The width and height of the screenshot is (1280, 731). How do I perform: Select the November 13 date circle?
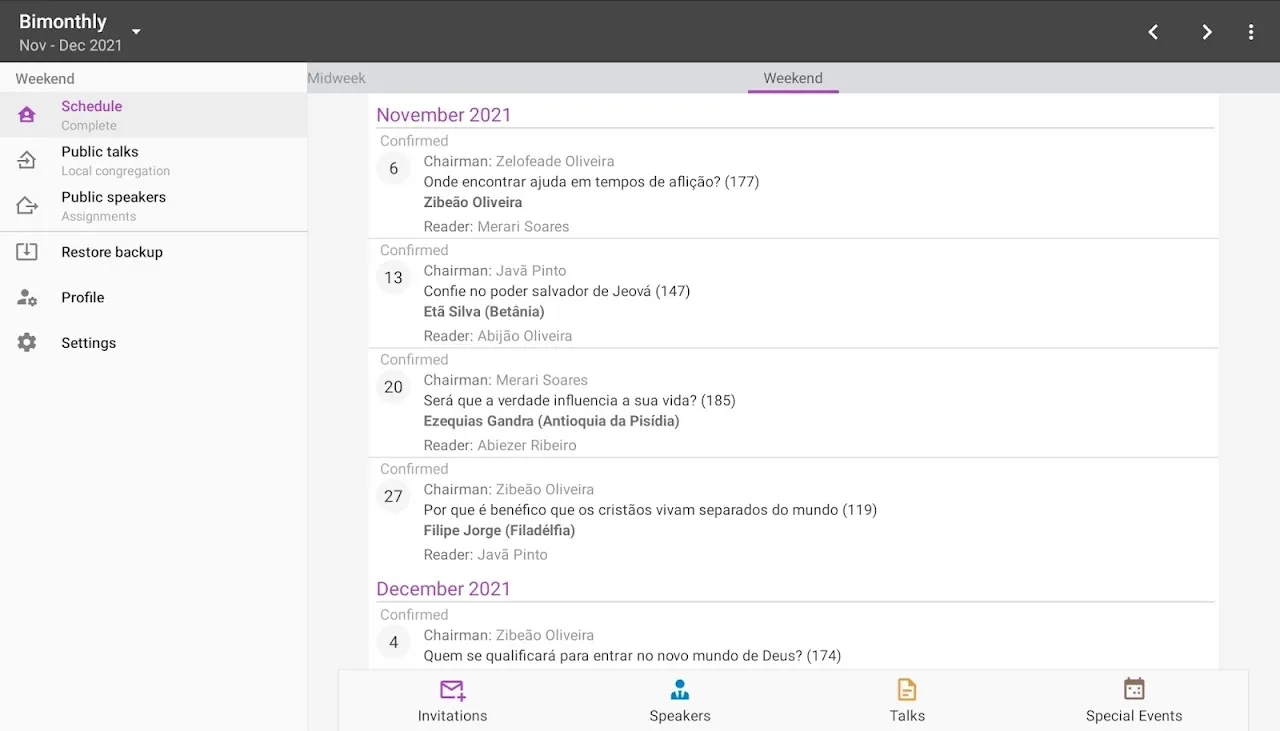click(x=393, y=277)
